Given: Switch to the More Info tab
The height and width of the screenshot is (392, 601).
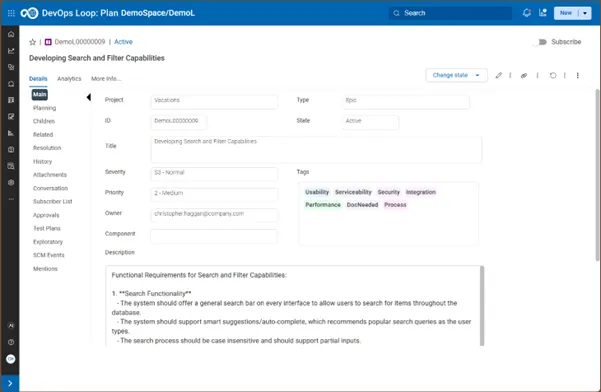Looking at the screenshot, I should 106,79.
